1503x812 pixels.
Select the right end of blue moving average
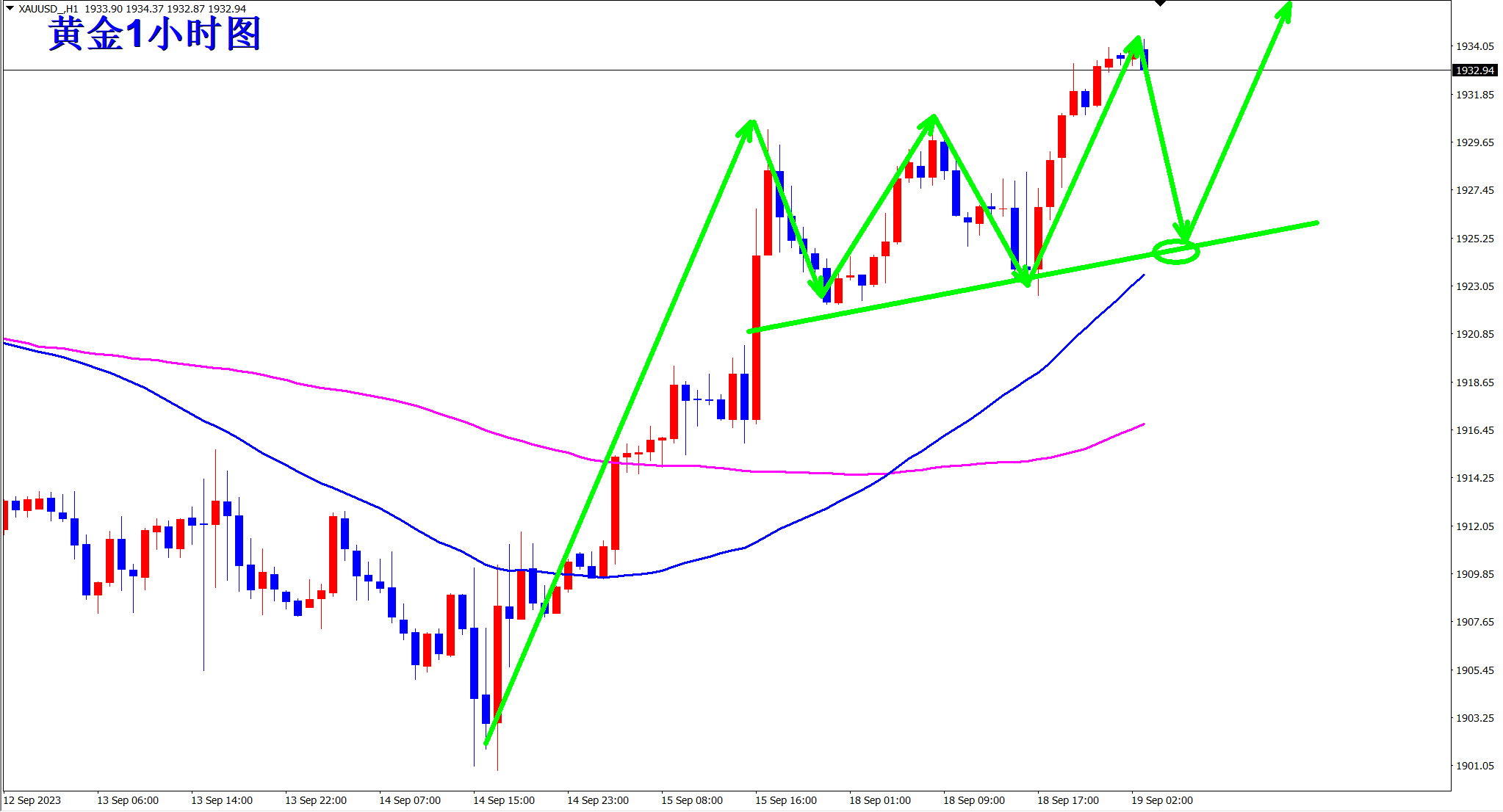tap(1143, 276)
